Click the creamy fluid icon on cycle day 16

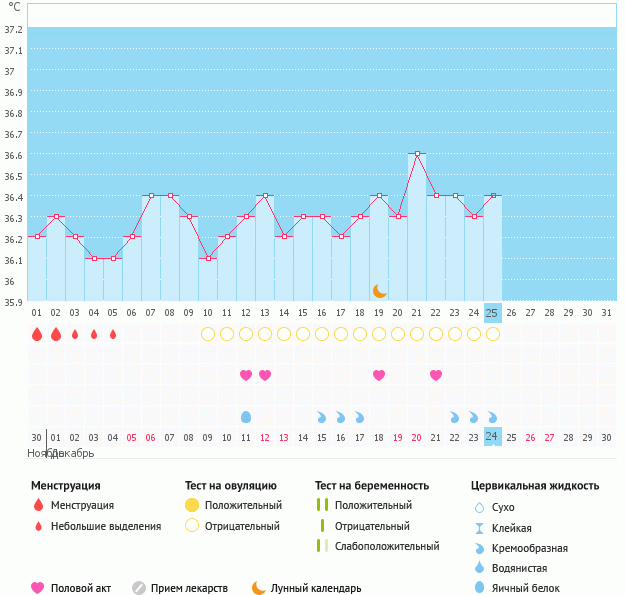pos(341,416)
